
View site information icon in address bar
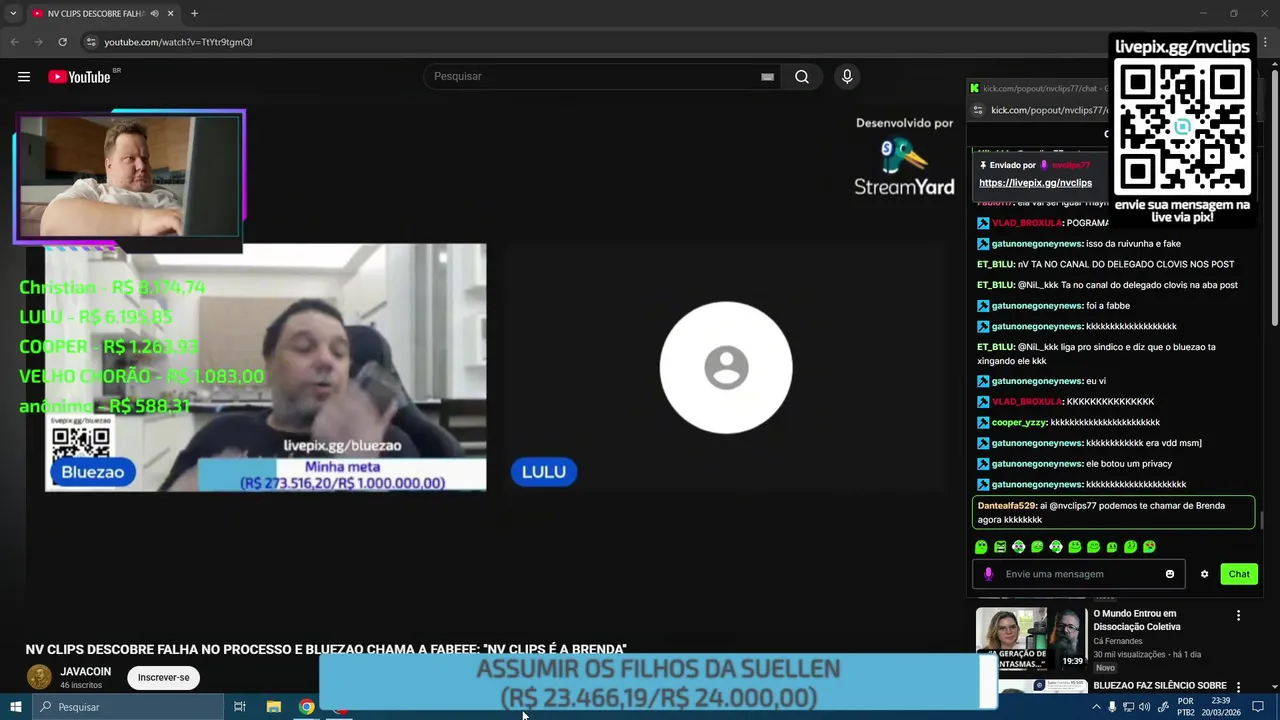[x=91, y=42]
